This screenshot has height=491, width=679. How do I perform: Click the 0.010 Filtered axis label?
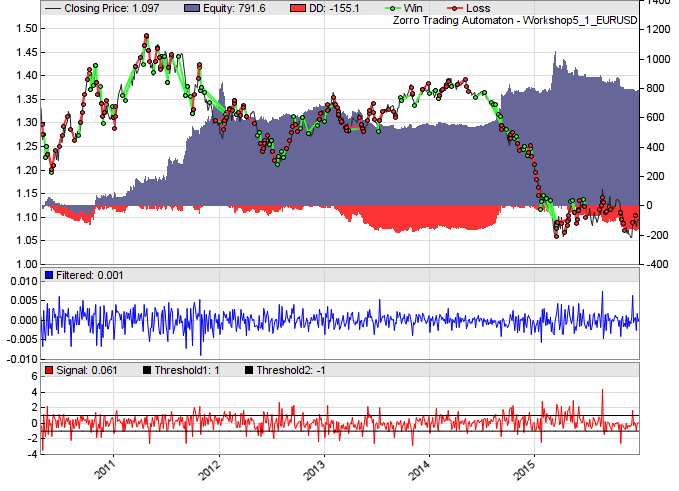(x=24, y=281)
